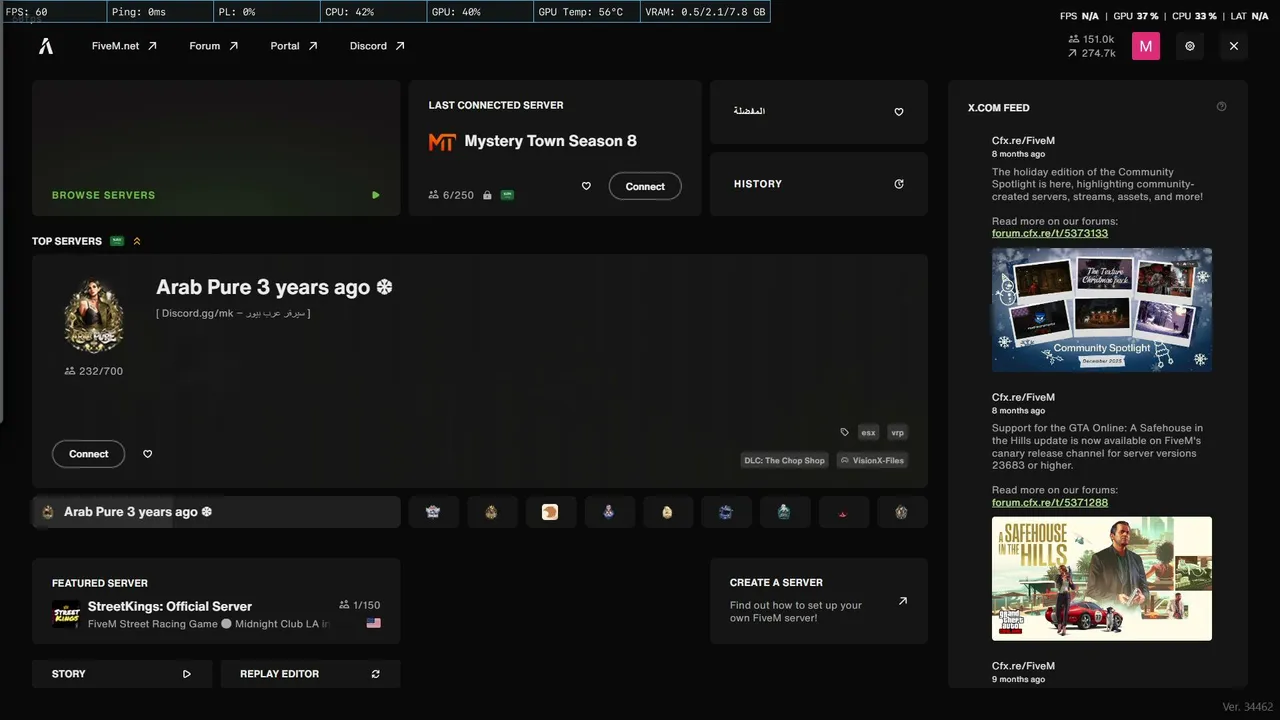1280x720 pixels.
Task: Click the esx tag on Arab Pure
Action: pos(868,433)
